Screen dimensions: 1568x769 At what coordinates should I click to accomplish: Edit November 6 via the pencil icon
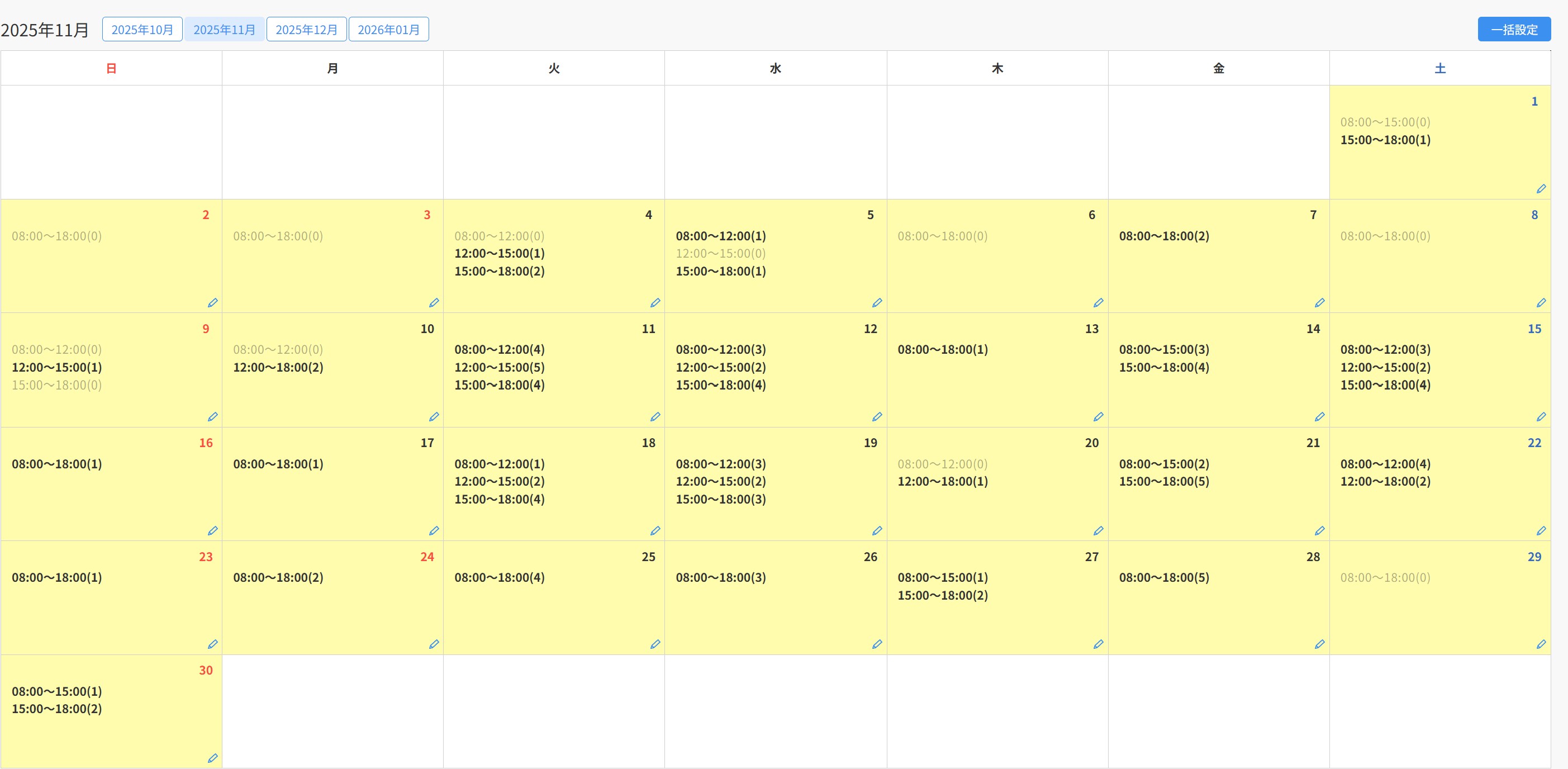[x=1098, y=302]
